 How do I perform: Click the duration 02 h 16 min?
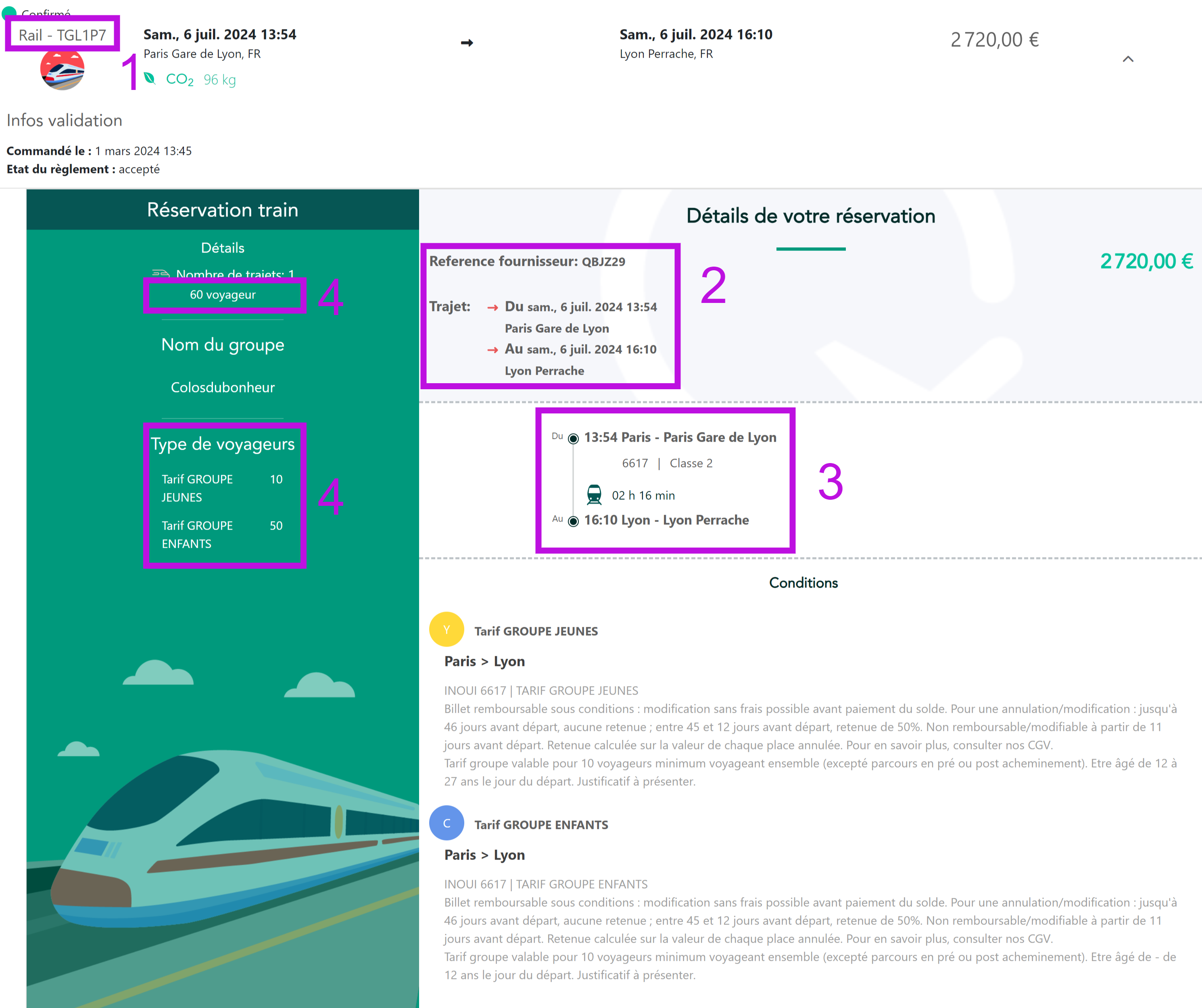[x=643, y=495]
